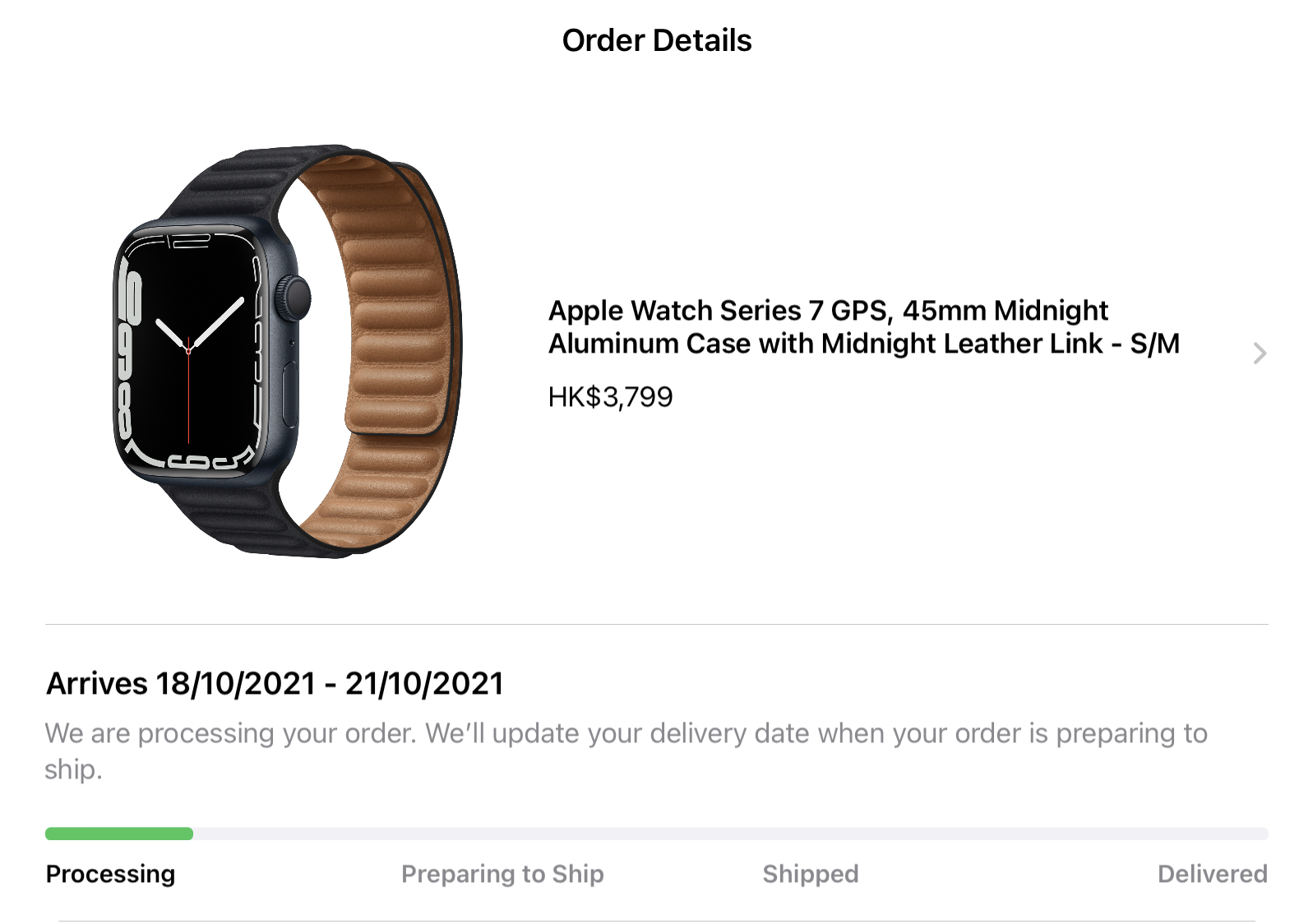Click the digital crown on watch image

pyautogui.click(x=294, y=298)
